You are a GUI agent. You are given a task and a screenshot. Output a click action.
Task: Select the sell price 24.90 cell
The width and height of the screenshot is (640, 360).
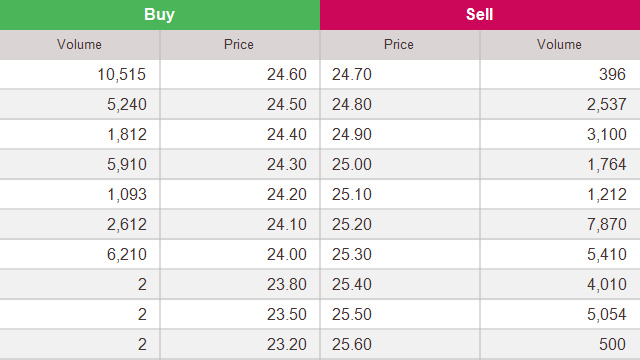click(400, 134)
